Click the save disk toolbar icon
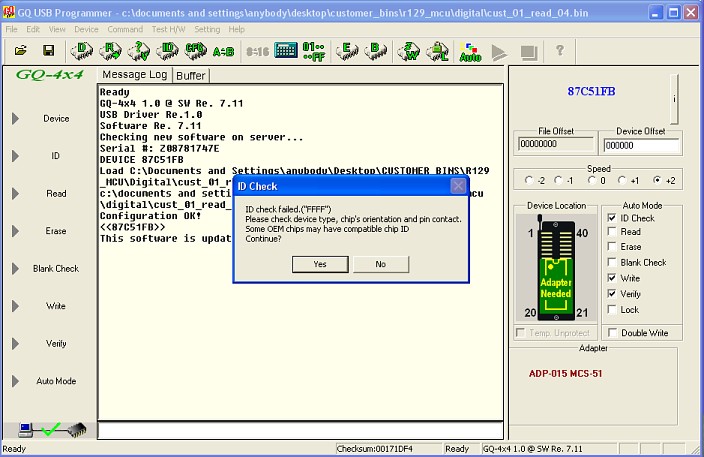The width and height of the screenshot is (704, 457). coord(47,50)
